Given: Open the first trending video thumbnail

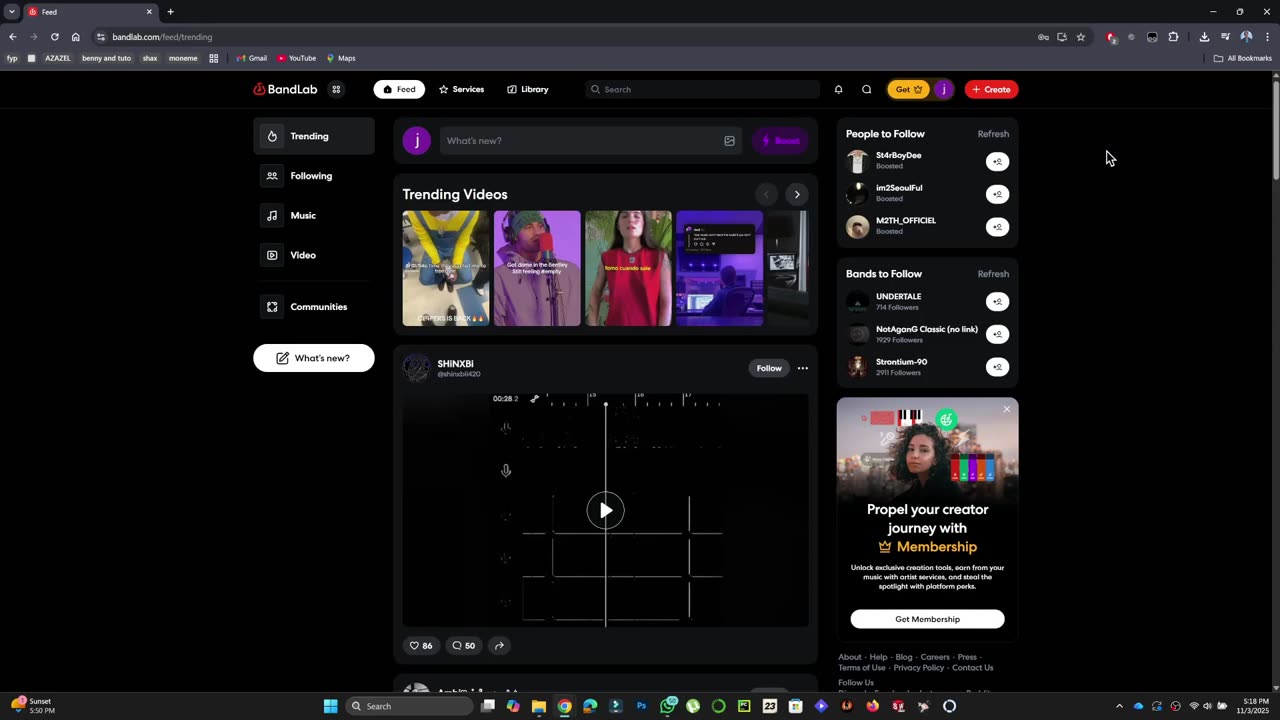Looking at the screenshot, I should [x=446, y=268].
